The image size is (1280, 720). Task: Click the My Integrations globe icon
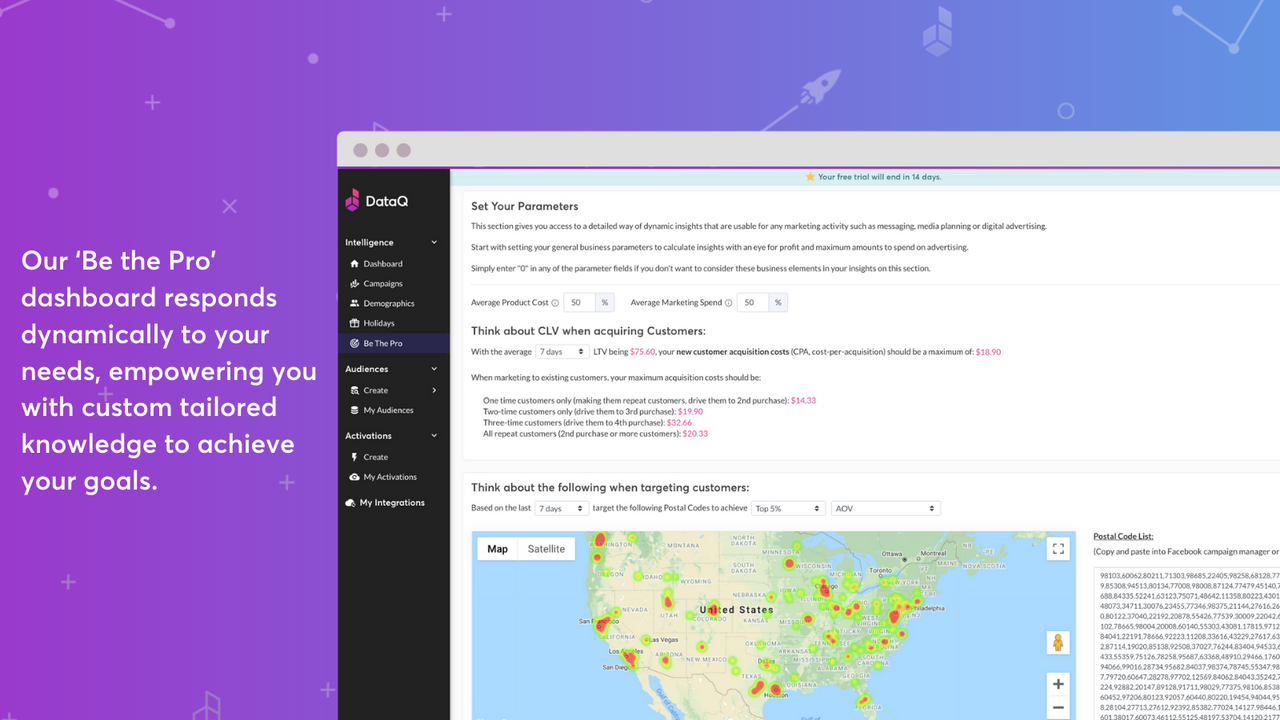352,502
